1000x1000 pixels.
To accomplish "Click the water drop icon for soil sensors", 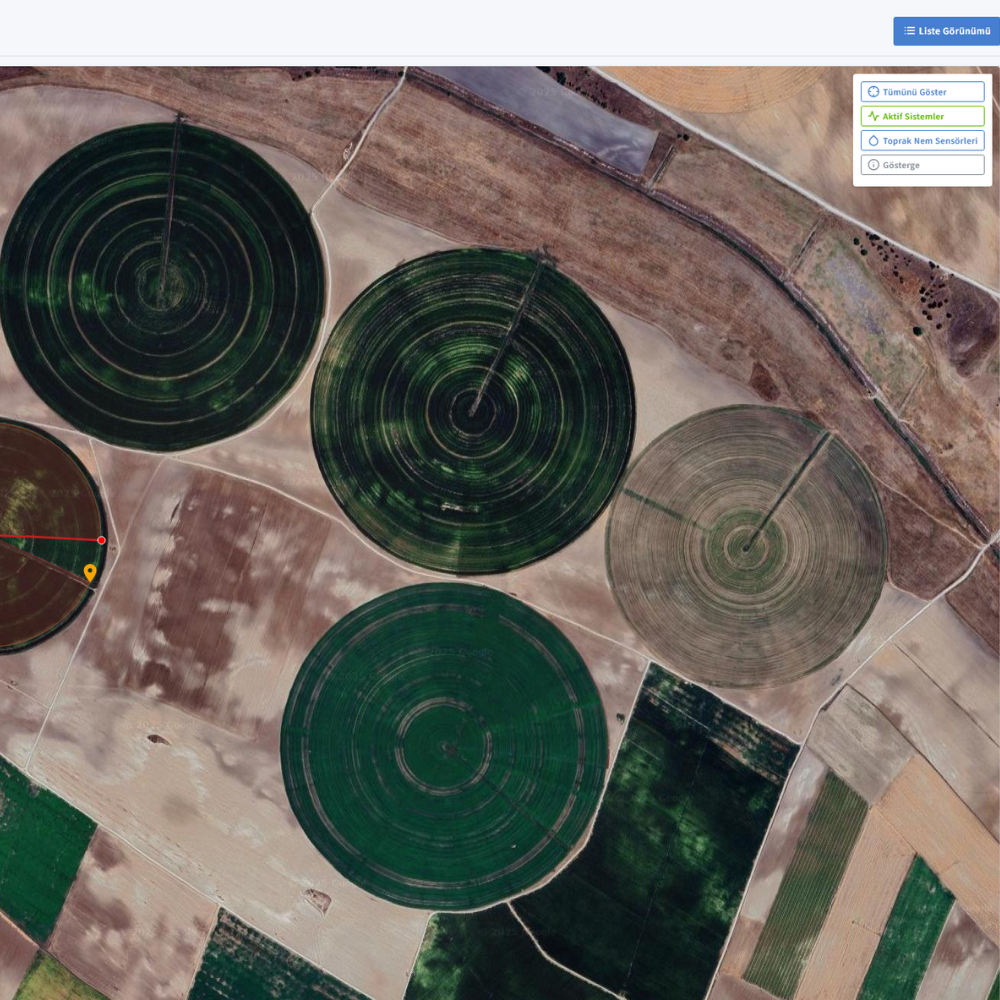I will 873,141.
